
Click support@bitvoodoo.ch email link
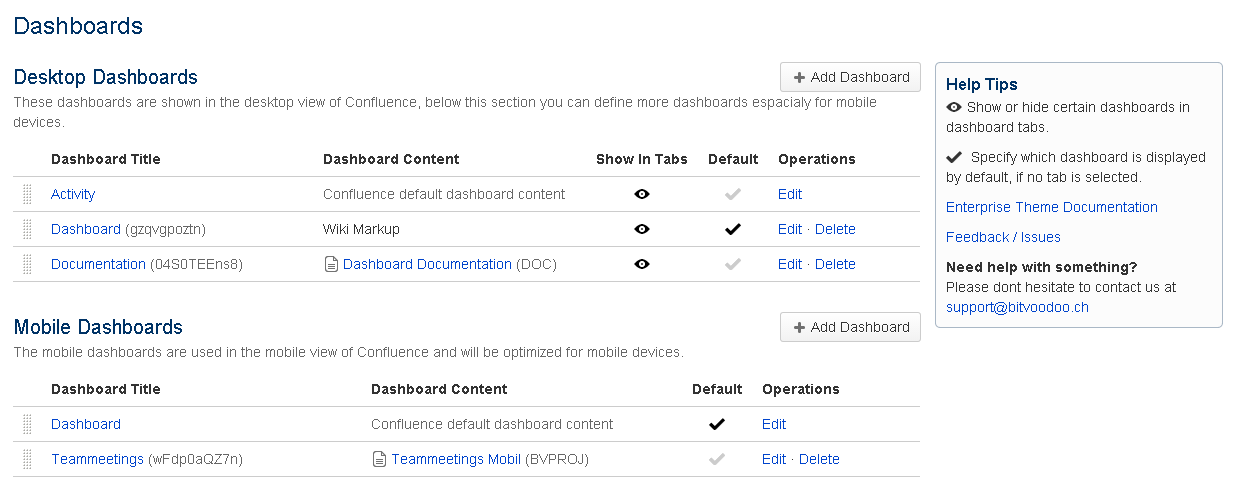(1017, 307)
